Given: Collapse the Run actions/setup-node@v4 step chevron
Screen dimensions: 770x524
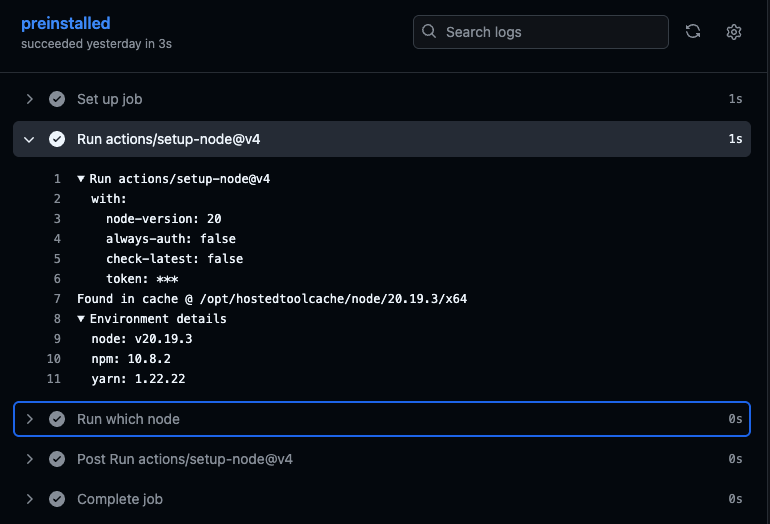Looking at the screenshot, I should (29, 139).
